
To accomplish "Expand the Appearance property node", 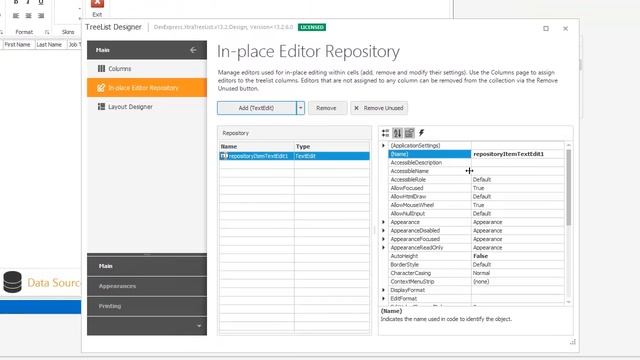I will pyautogui.click(x=383, y=222).
